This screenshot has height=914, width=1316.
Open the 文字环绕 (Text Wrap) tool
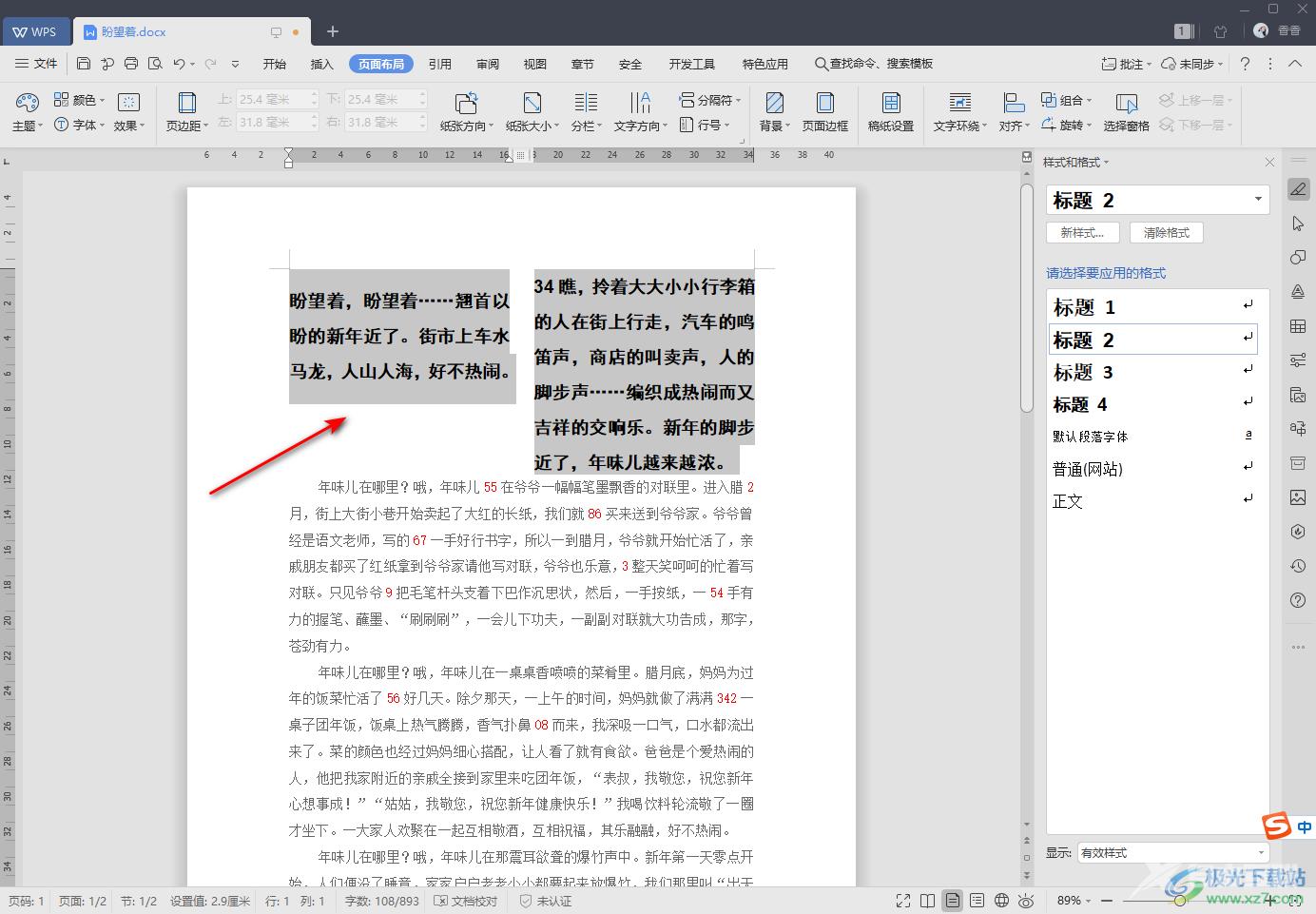960,111
